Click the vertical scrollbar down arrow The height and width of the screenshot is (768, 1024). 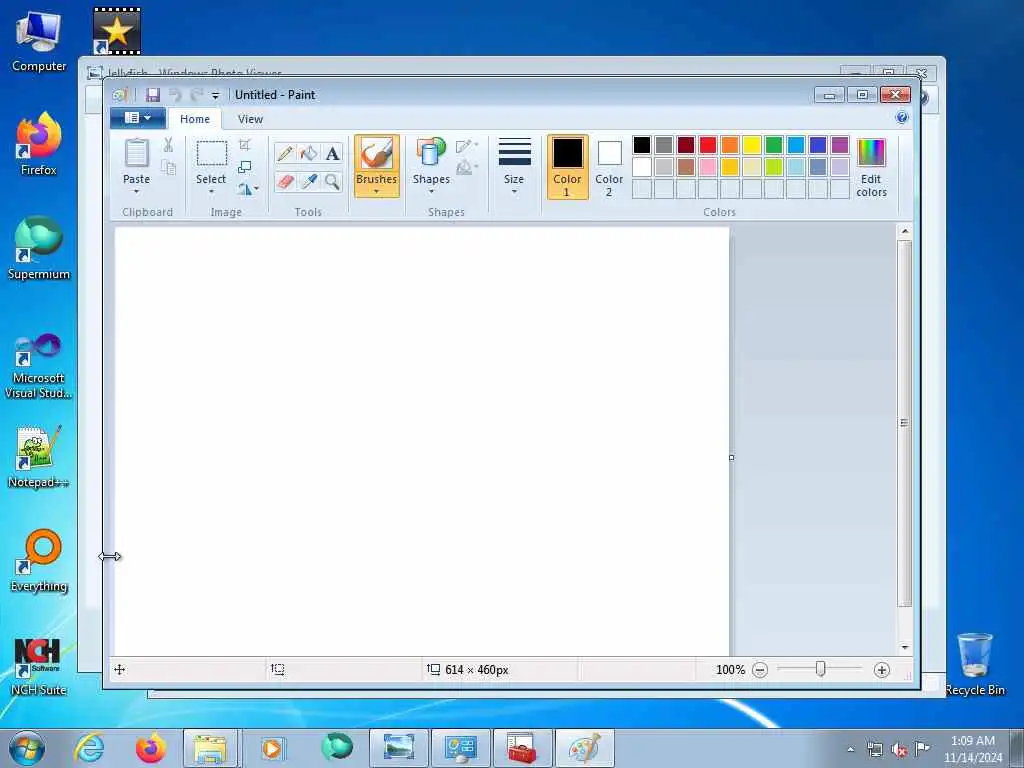click(904, 648)
